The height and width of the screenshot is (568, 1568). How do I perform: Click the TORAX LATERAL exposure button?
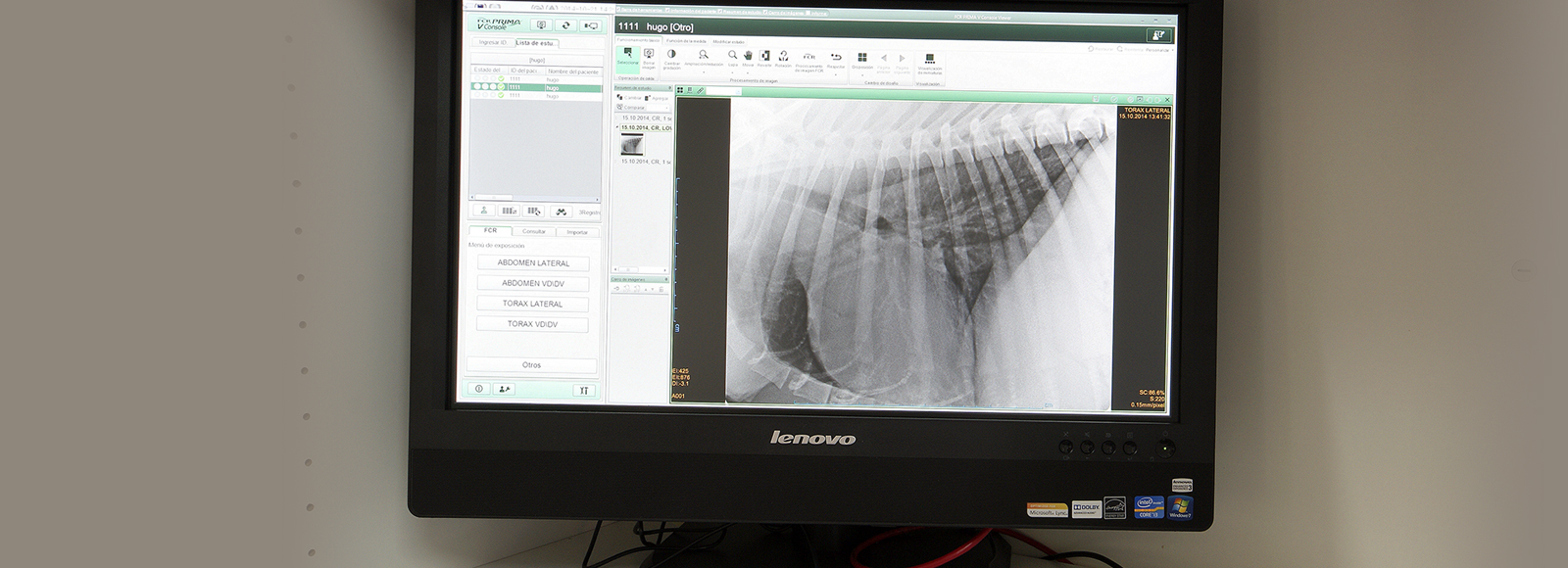coord(532,304)
